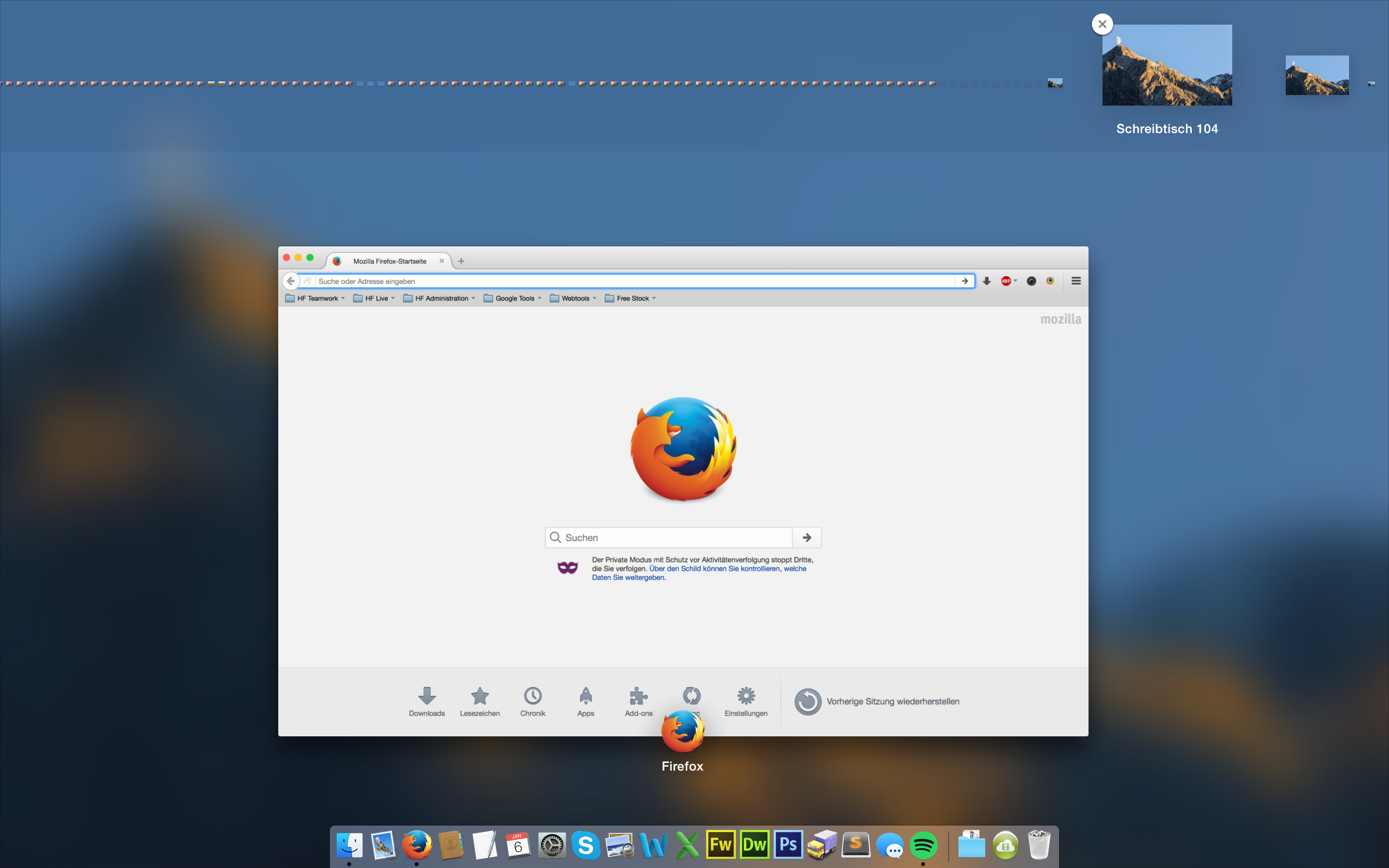Click the search submit arrow beside Suchen
Screen dimensions: 1389x868
[807, 537]
